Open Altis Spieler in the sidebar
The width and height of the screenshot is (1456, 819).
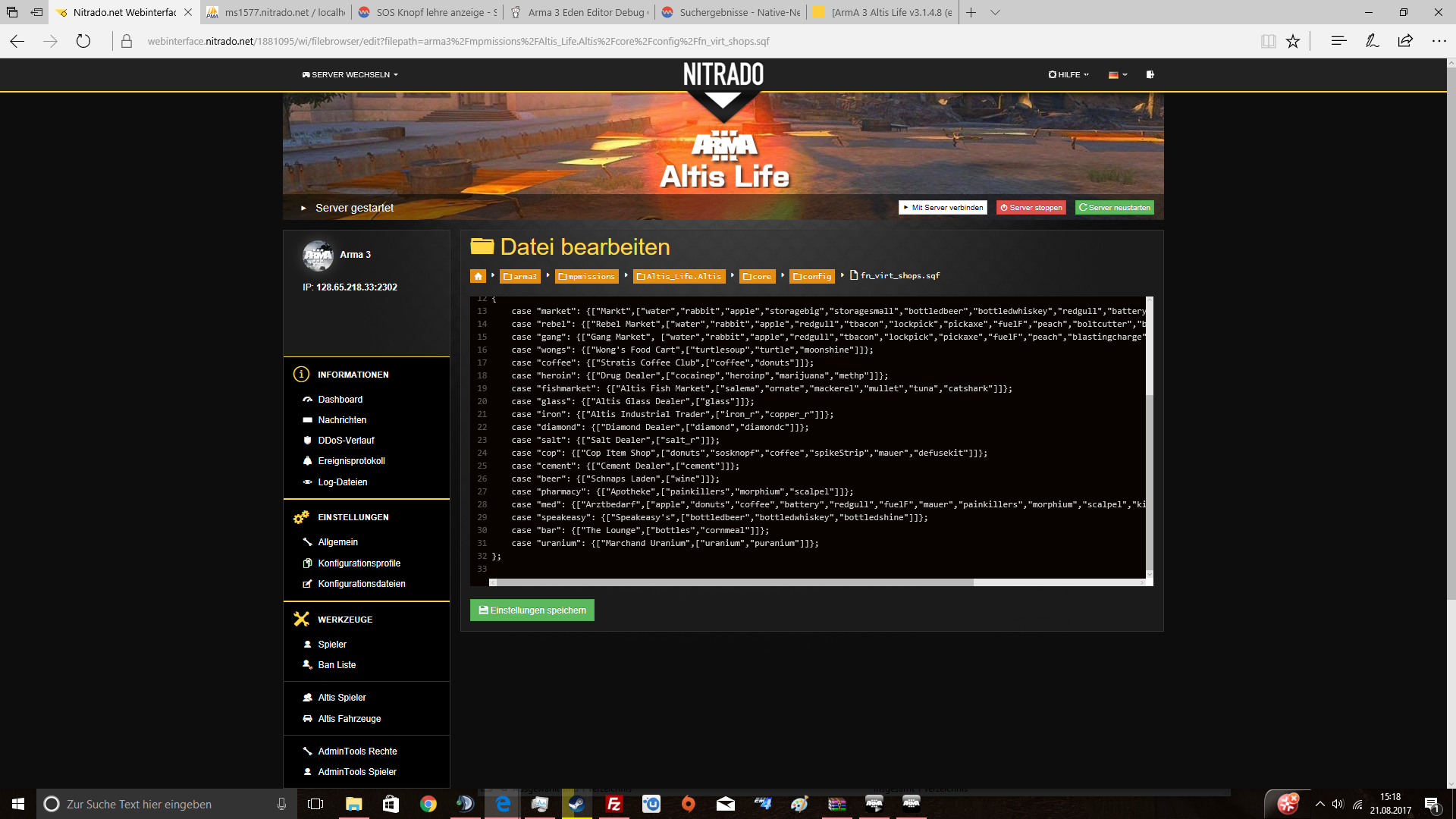(x=341, y=698)
